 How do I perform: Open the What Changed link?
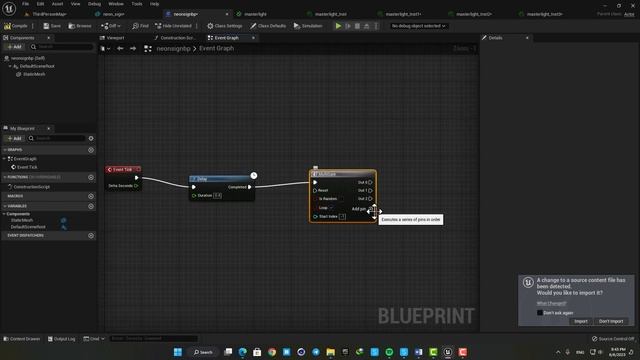point(551,303)
